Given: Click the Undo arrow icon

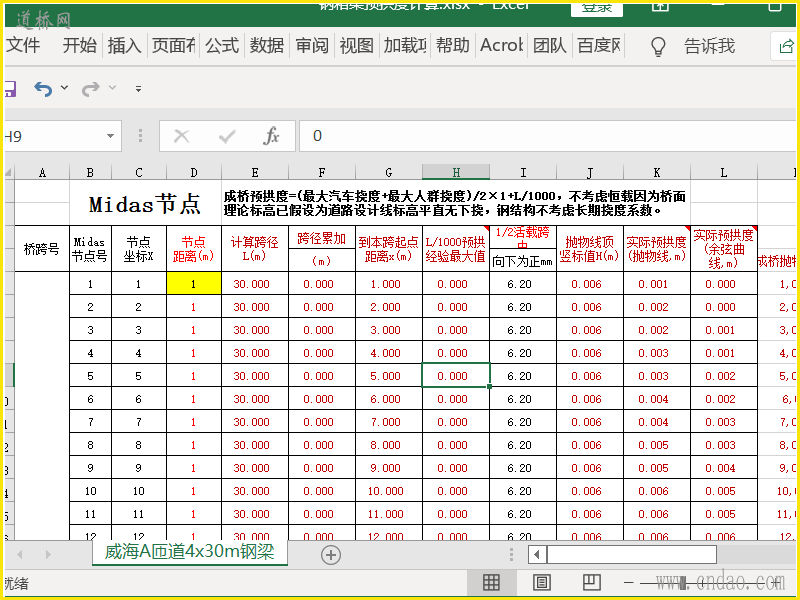Looking at the screenshot, I should pos(43,89).
